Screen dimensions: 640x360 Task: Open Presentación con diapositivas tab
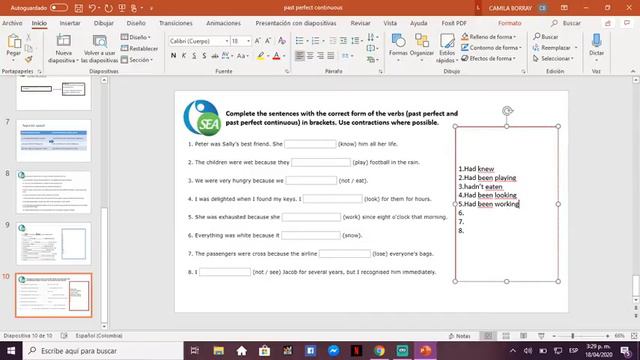click(x=296, y=23)
